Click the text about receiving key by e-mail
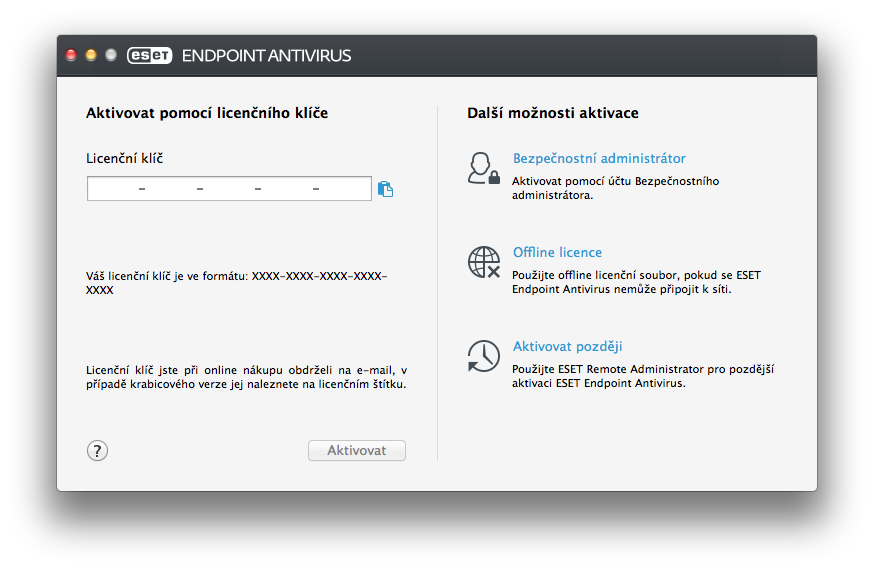 click(246, 377)
